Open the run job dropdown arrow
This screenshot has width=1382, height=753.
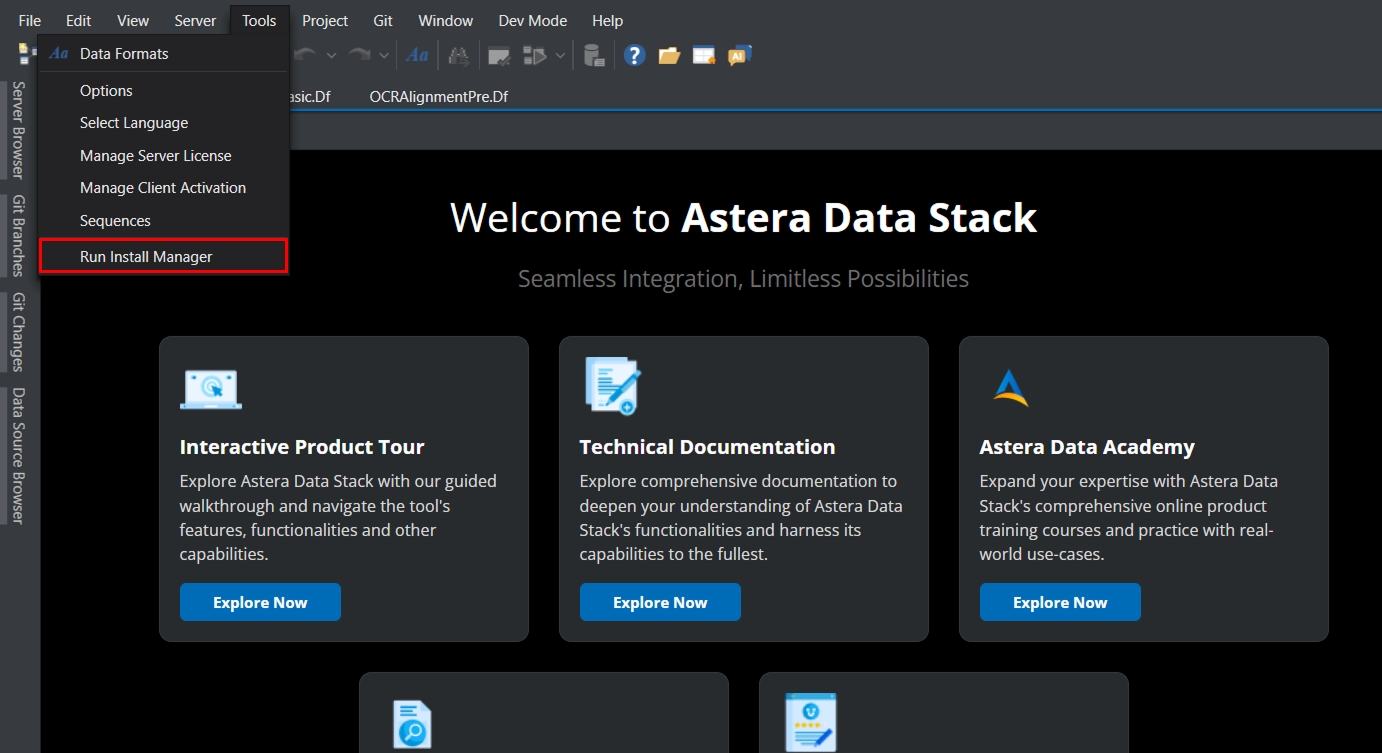tap(560, 56)
